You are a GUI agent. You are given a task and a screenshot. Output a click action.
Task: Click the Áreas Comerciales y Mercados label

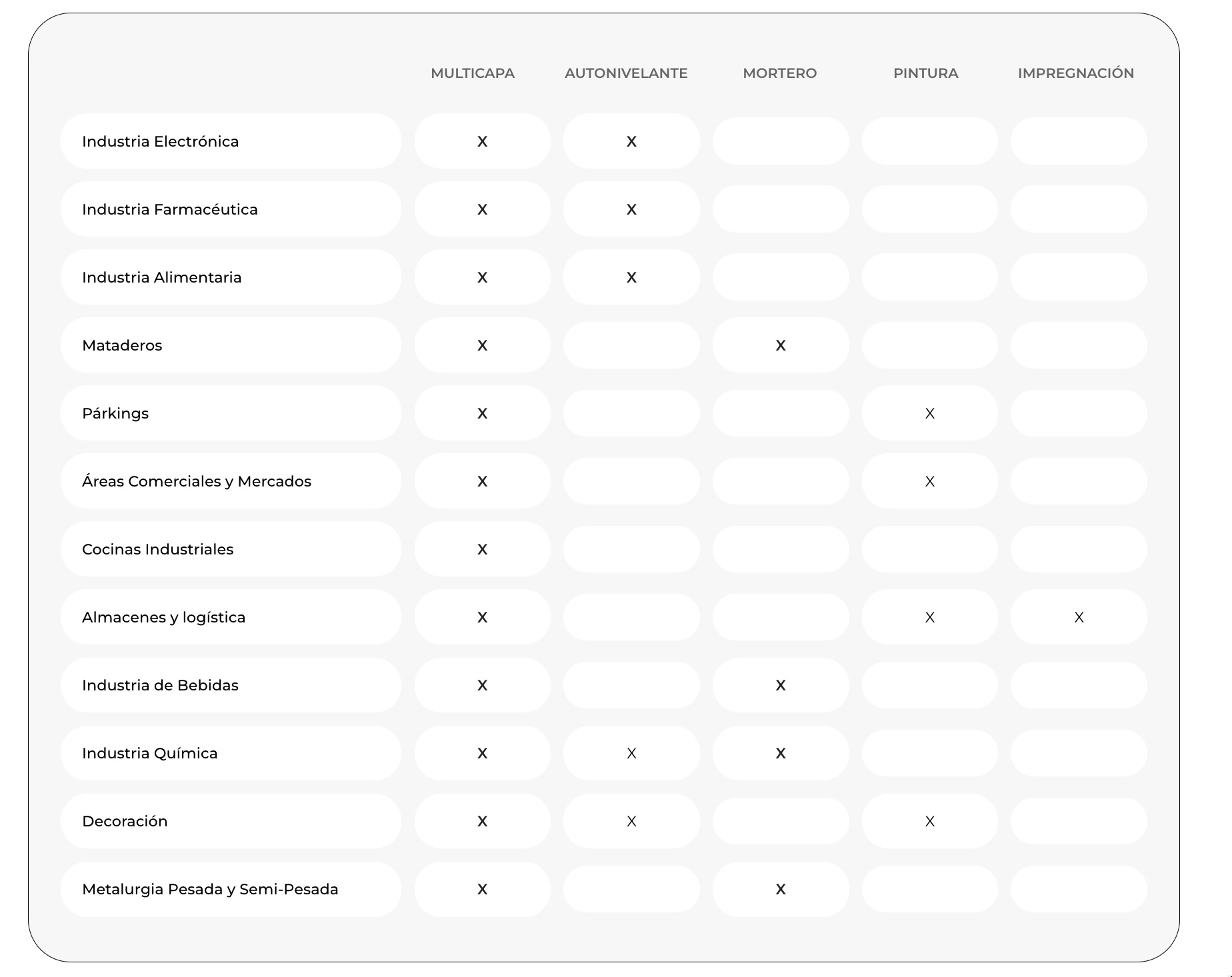196,481
